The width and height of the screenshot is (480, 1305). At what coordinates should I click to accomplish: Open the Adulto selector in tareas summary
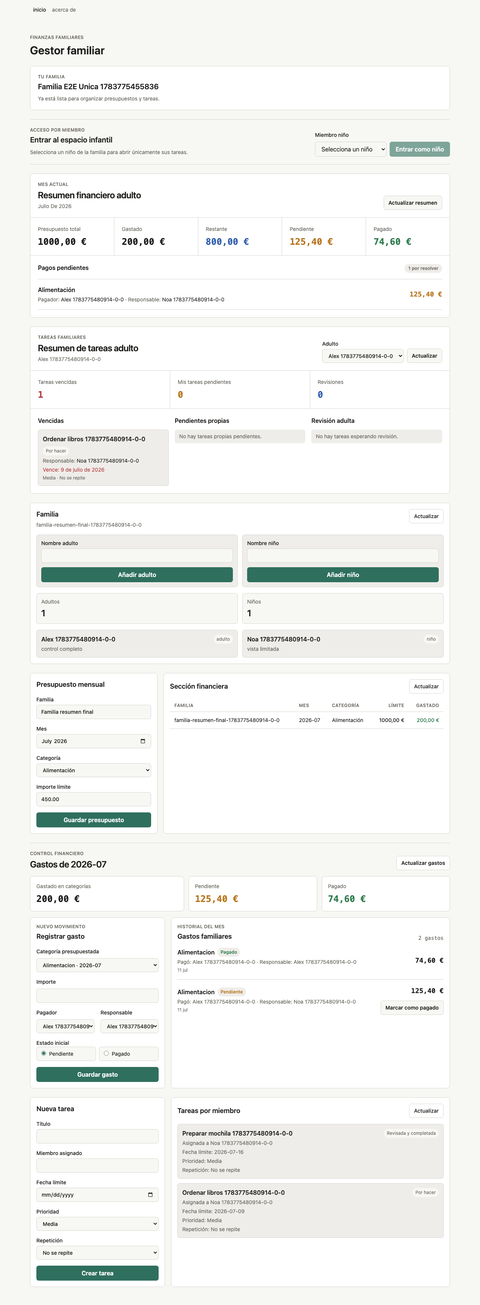pyautogui.click(x=363, y=355)
